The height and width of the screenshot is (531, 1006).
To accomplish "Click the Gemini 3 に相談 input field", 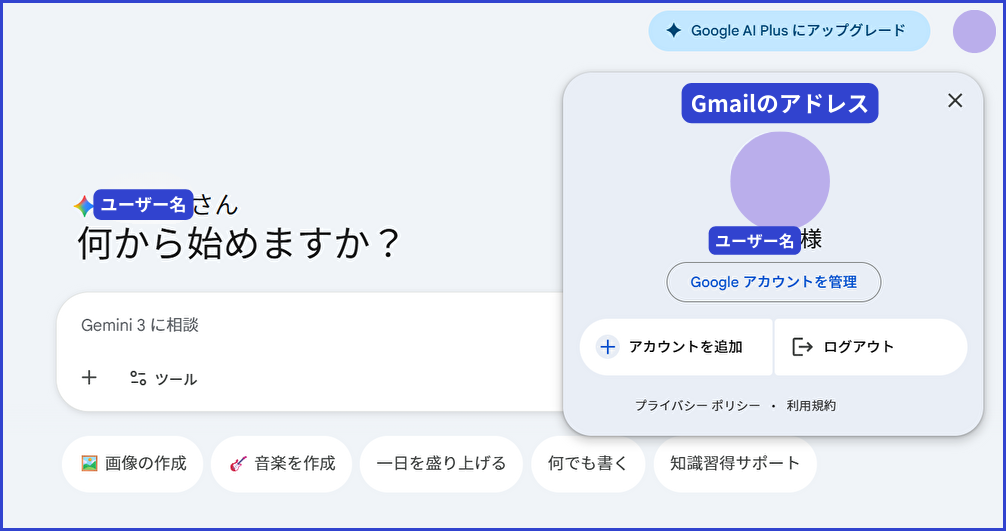I will (300, 325).
